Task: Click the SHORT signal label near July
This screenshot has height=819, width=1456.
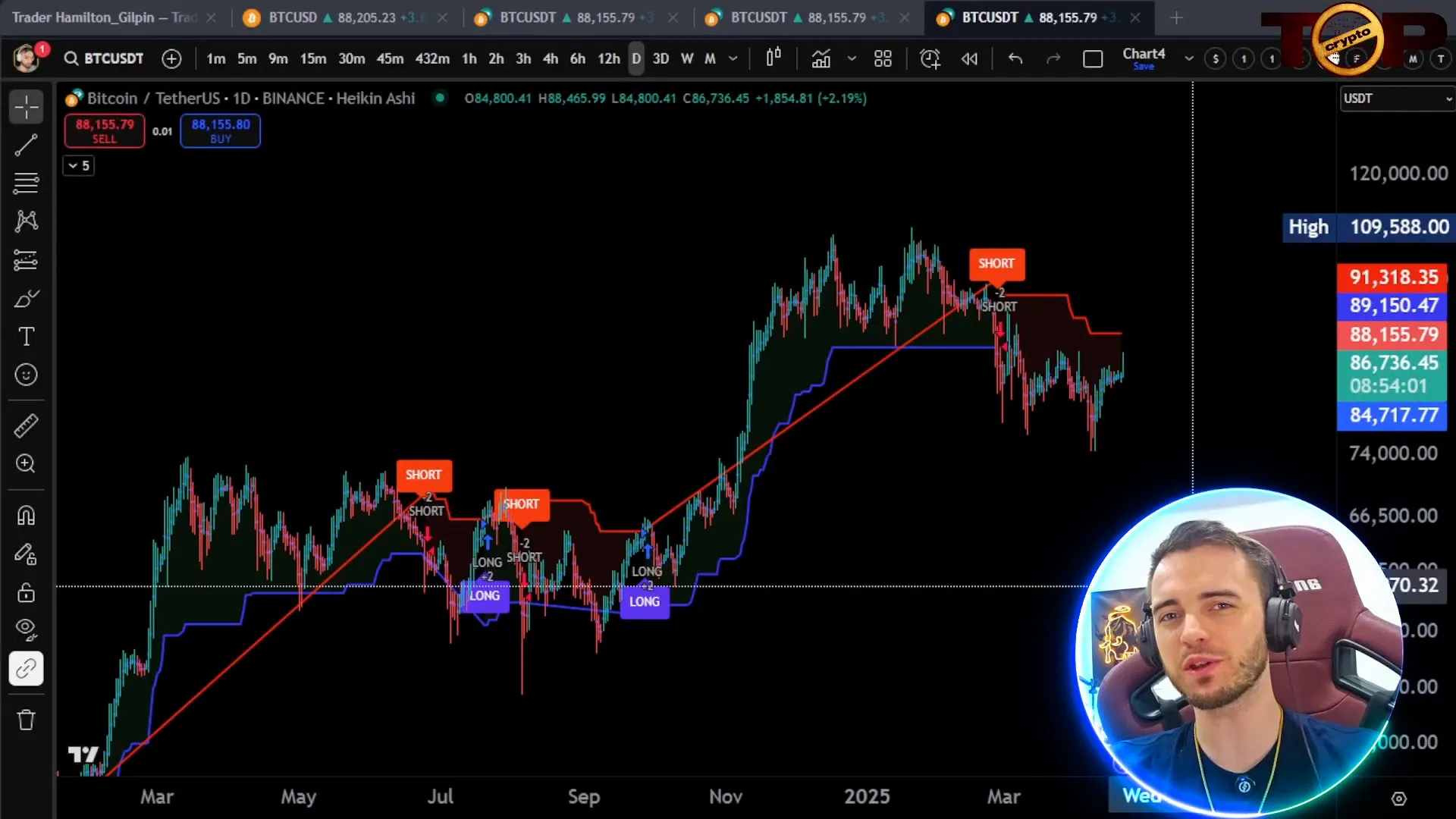Action: tap(423, 475)
